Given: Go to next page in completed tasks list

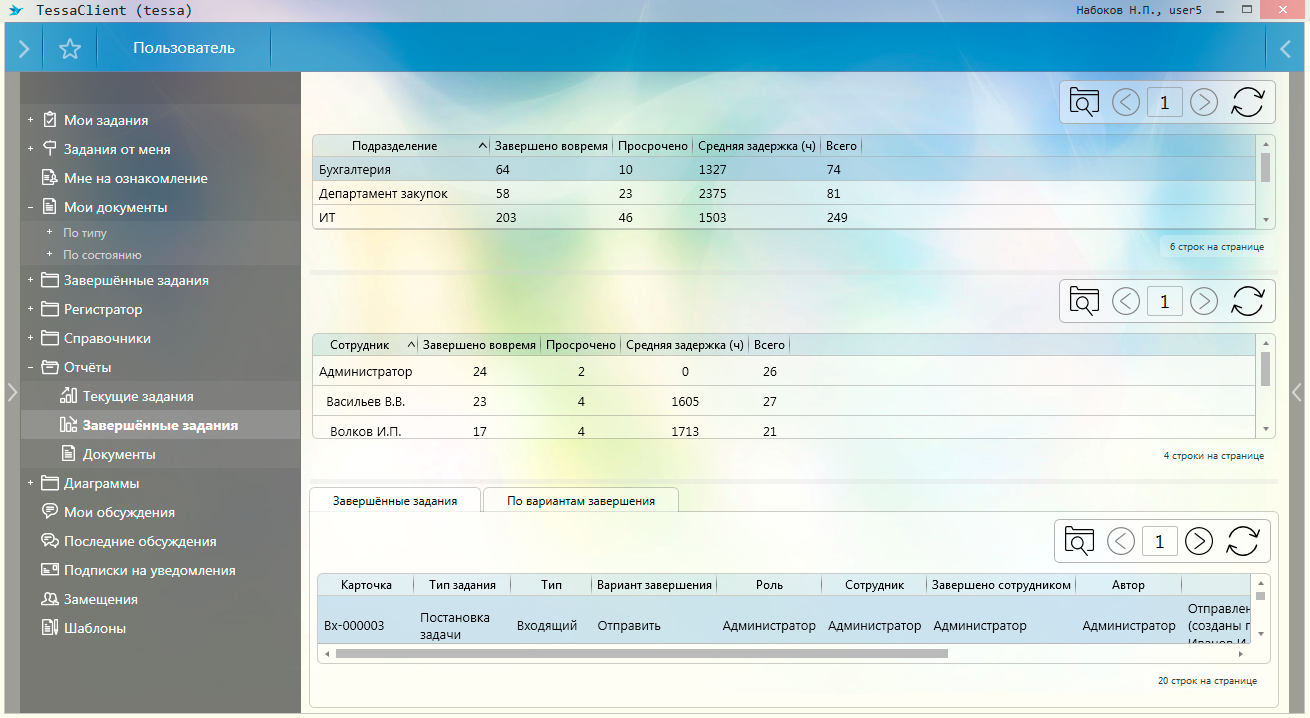Looking at the screenshot, I should click(1198, 541).
